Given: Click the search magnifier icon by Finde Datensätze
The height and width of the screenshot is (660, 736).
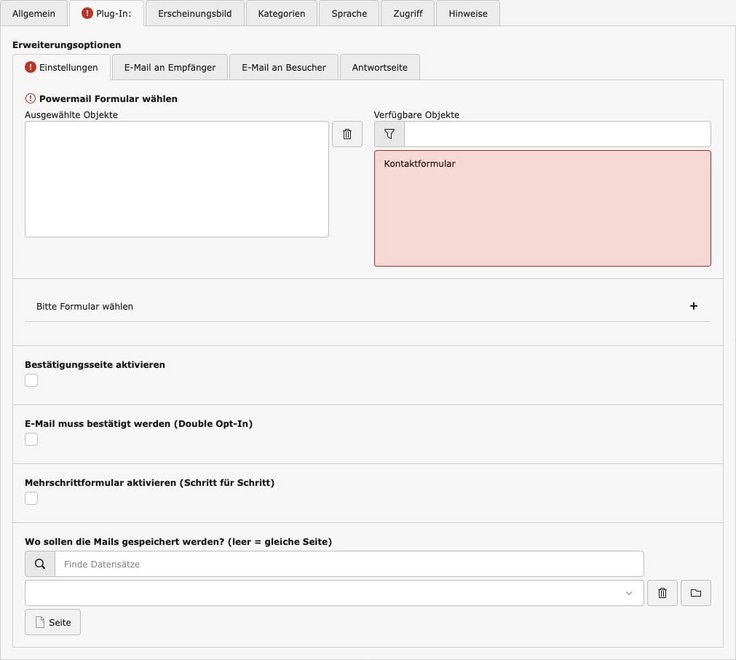Looking at the screenshot, I should pyautogui.click(x=40, y=564).
